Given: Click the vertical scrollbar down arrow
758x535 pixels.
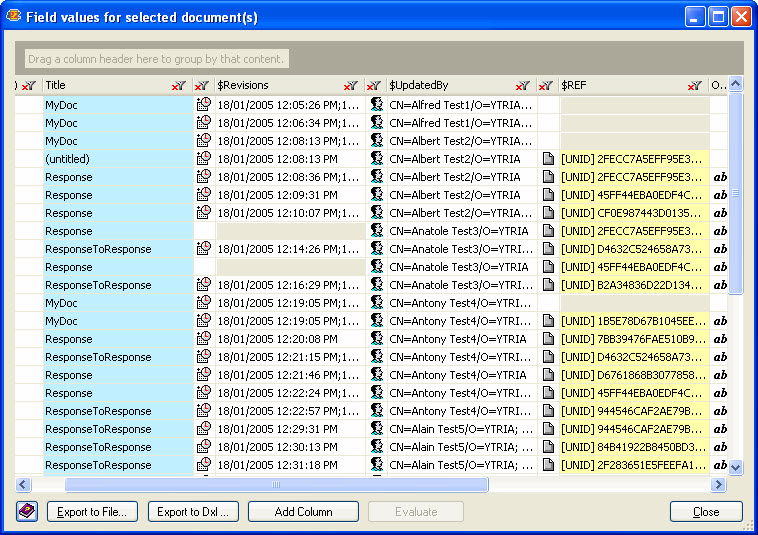Looking at the screenshot, I should coord(736,467).
